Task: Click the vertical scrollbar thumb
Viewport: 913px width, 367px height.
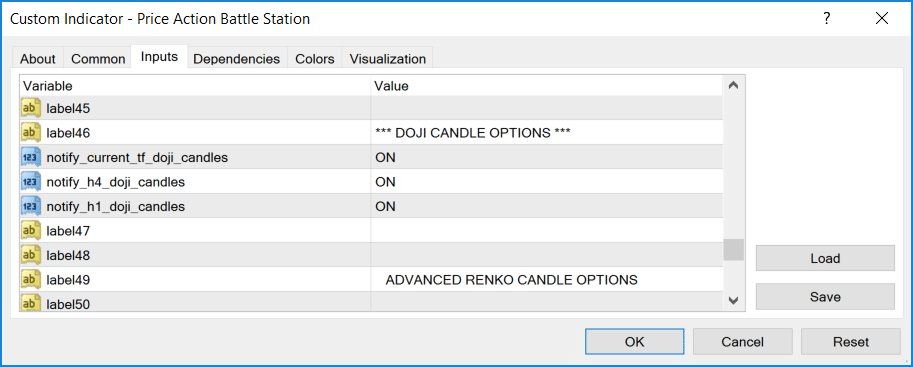Action: [734, 250]
